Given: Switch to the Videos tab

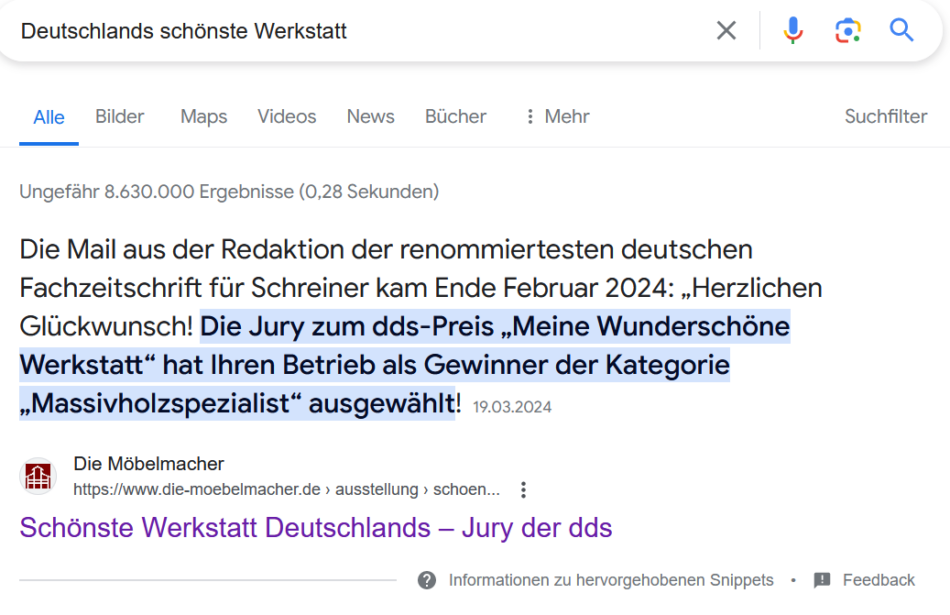Looking at the screenshot, I should 287,116.
